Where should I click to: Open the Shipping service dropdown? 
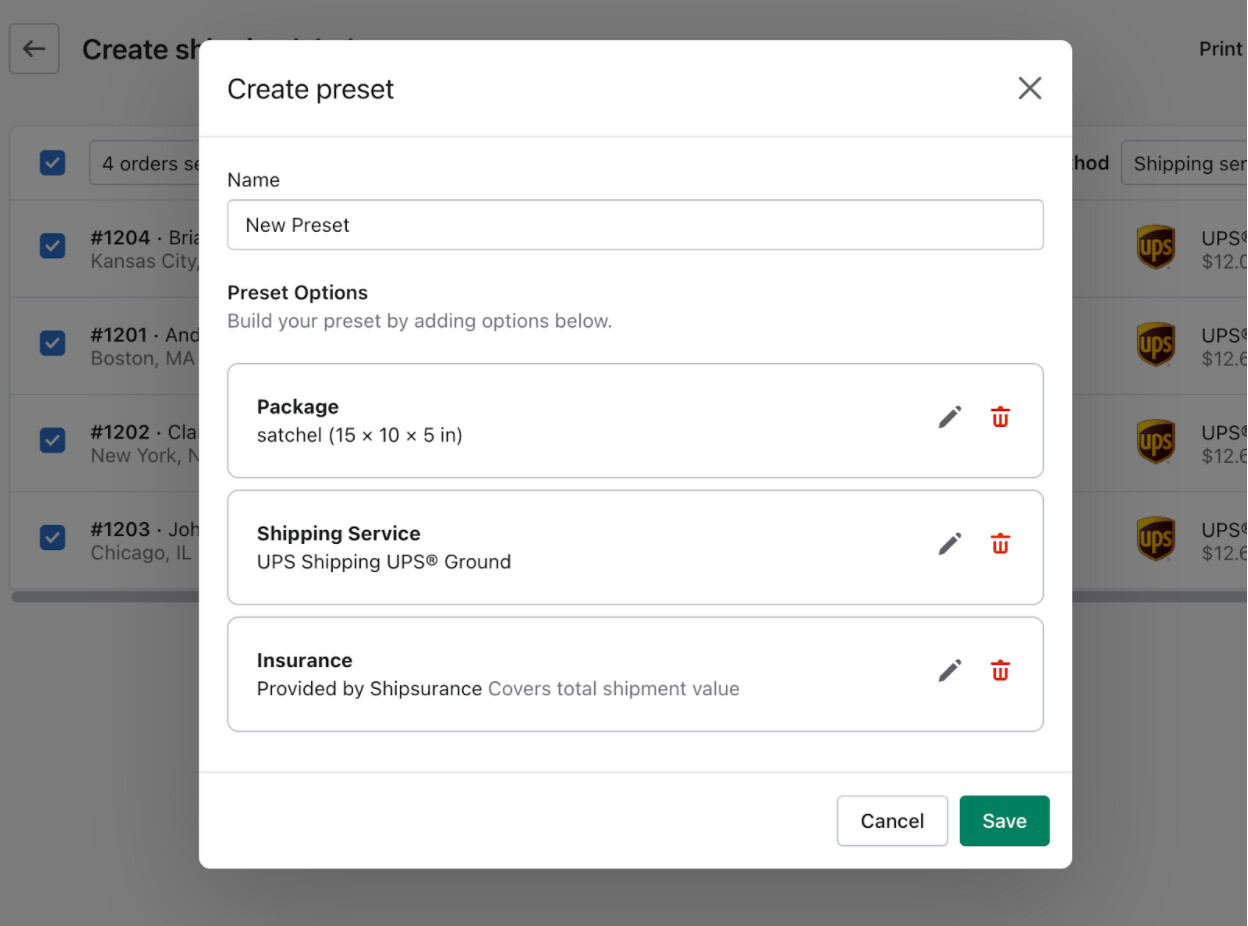pyautogui.click(x=1186, y=163)
